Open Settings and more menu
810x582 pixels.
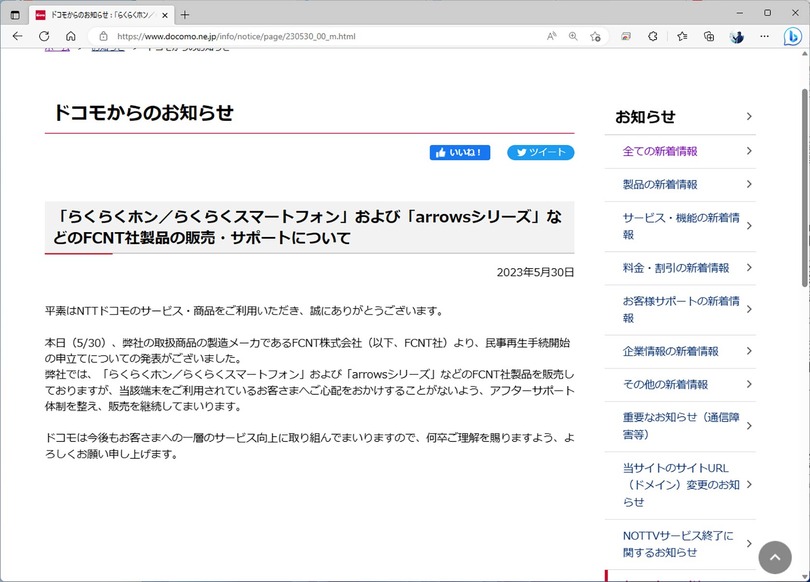(x=765, y=36)
